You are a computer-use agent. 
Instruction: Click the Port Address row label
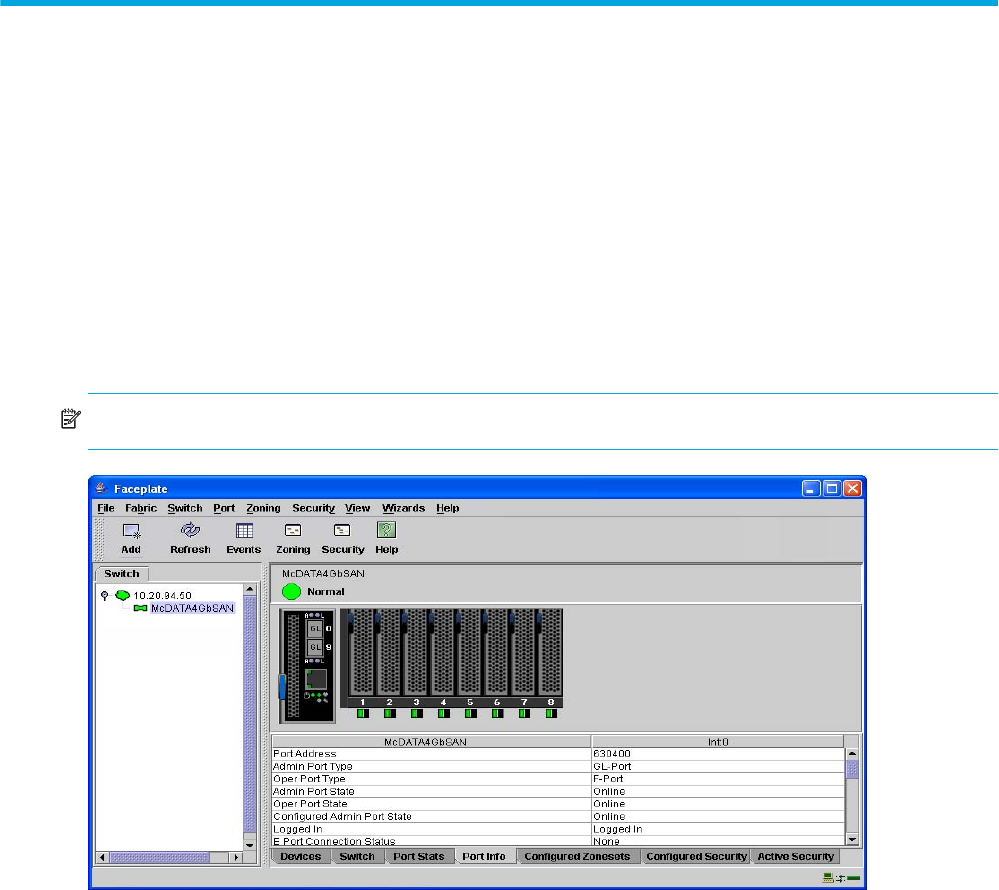click(305, 754)
